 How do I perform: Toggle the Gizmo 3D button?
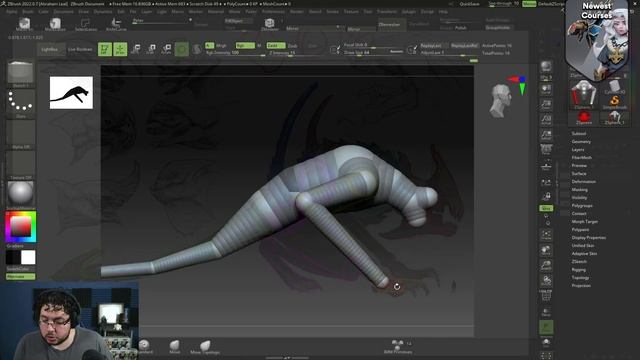(182, 49)
